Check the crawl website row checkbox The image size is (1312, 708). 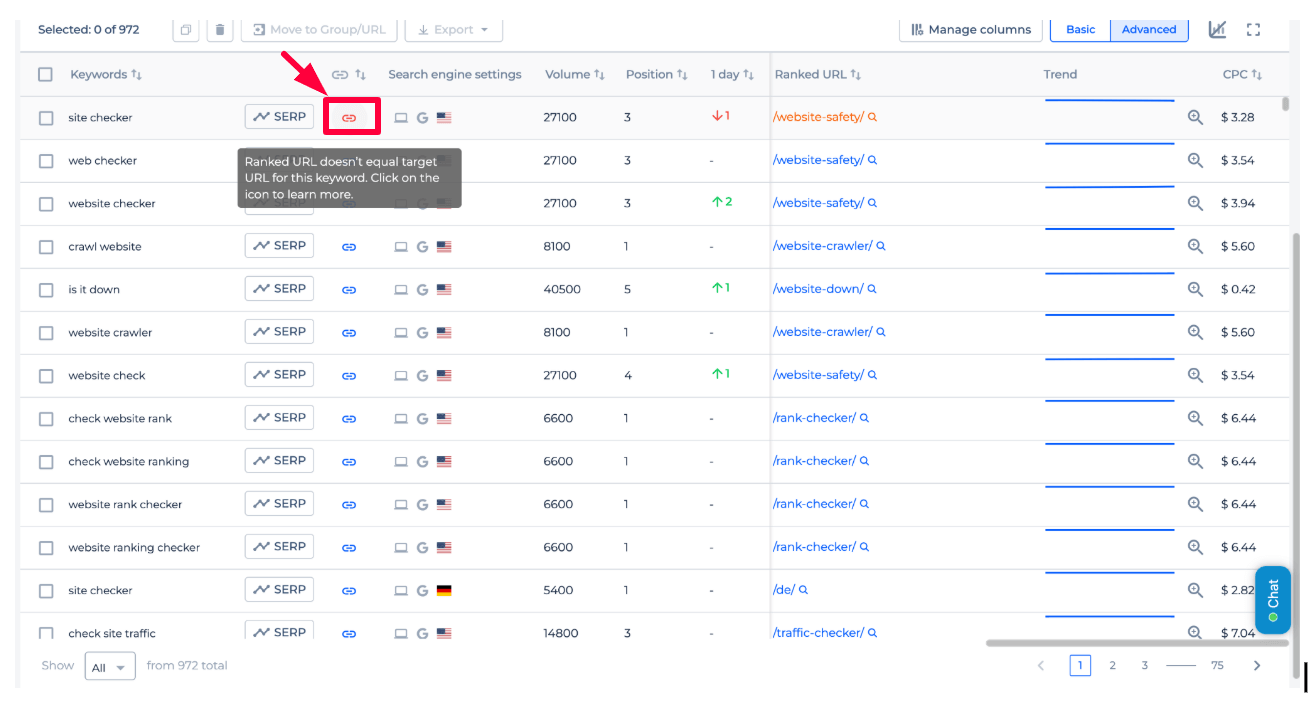pos(46,247)
